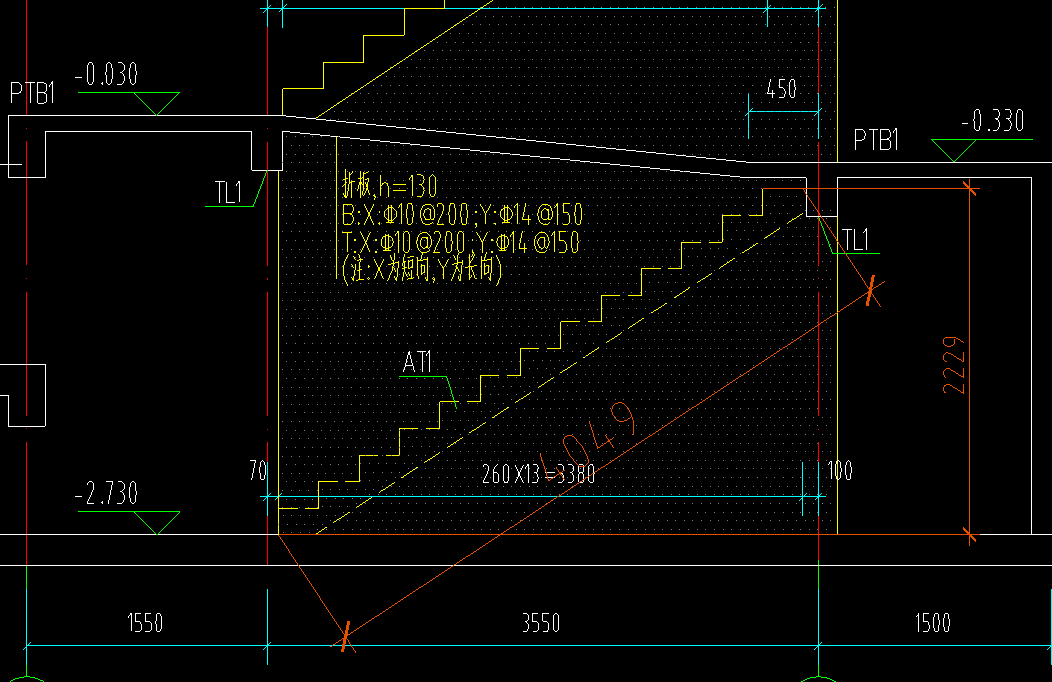The width and height of the screenshot is (1052, 682).
Task: Click the green elevation triangle under -2.730
Action: click(x=156, y=522)
